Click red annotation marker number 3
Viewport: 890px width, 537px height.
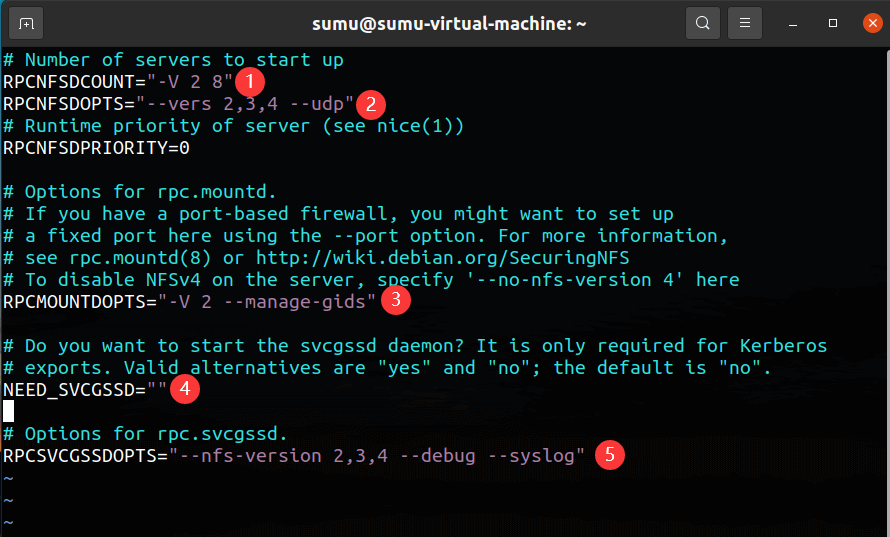click(x=397, y=298)
